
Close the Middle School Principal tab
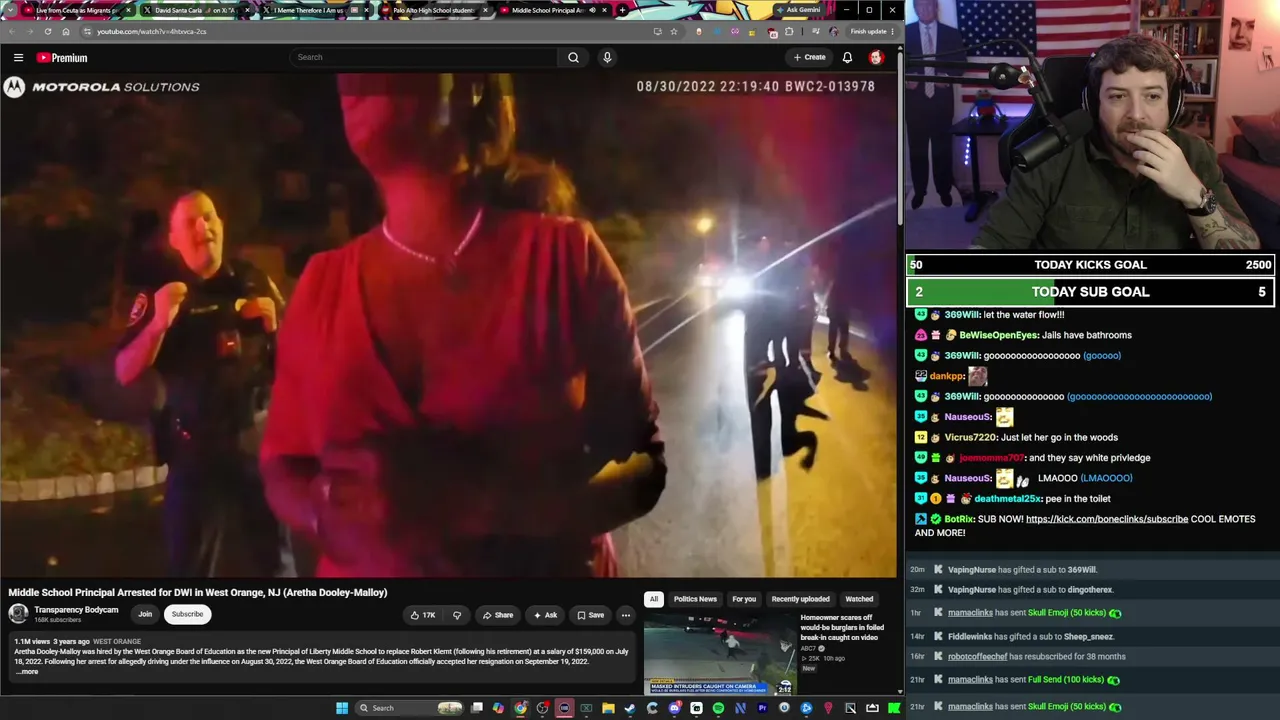pos(604,10)
